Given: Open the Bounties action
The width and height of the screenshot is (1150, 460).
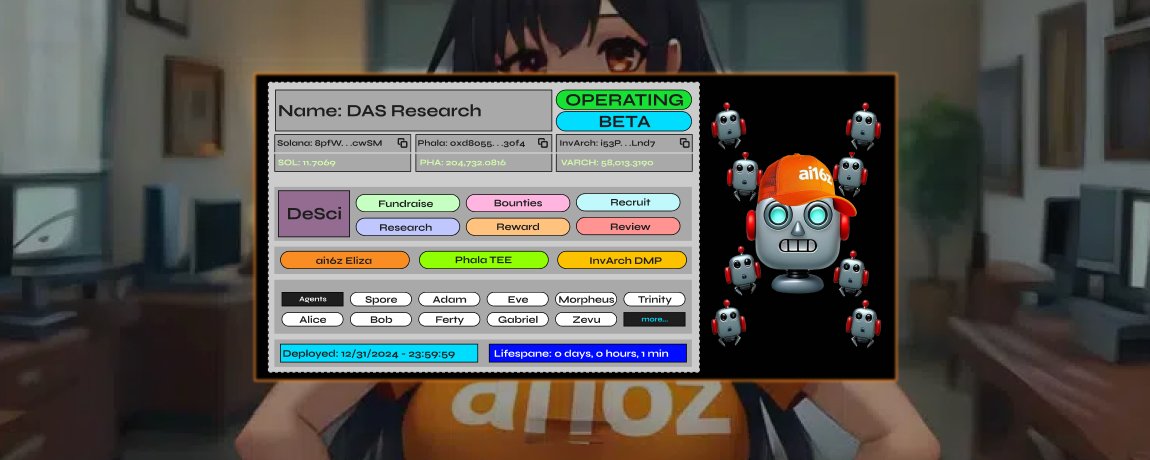Looking at the screenshot, I should tap(518, 203).
